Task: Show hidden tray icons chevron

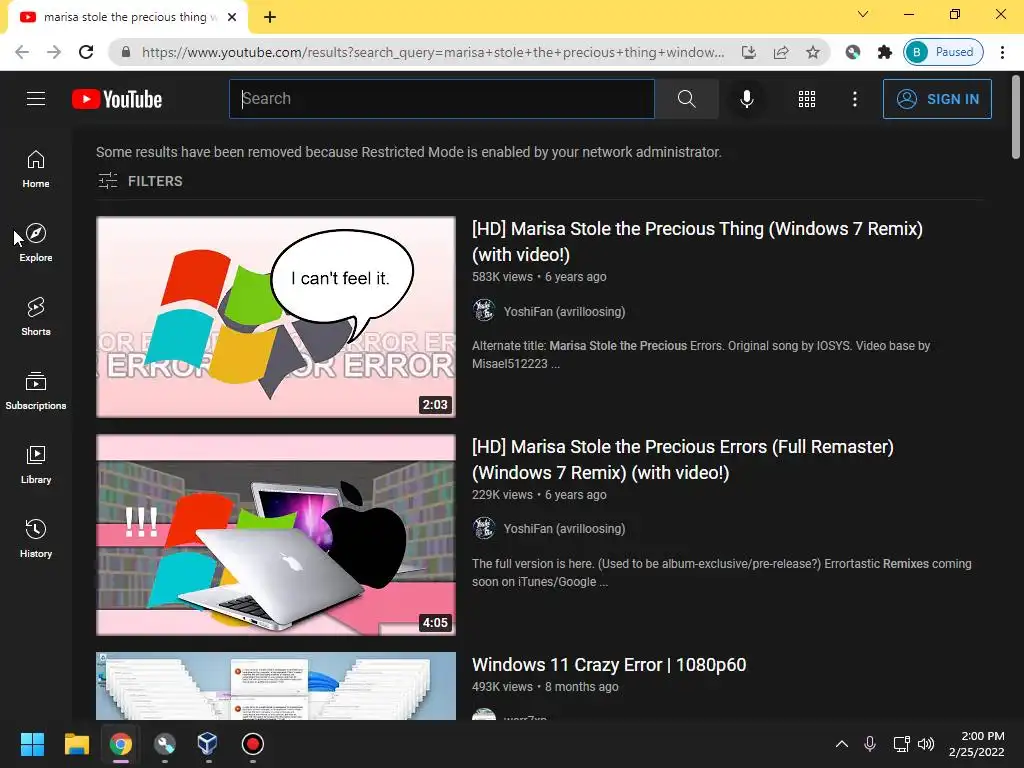Action: (x=842, y=744)
